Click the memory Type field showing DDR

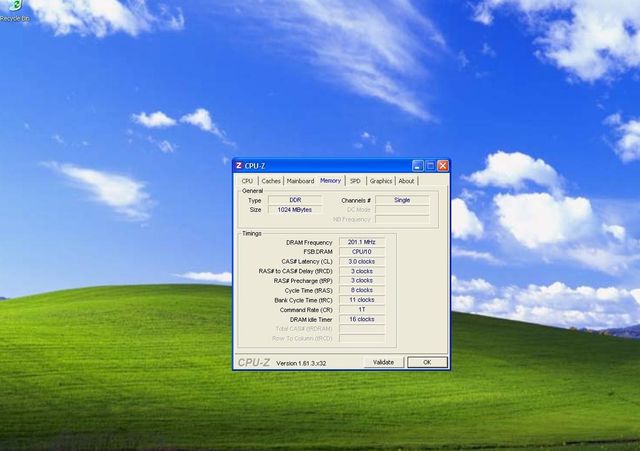[x=295, y=200]
